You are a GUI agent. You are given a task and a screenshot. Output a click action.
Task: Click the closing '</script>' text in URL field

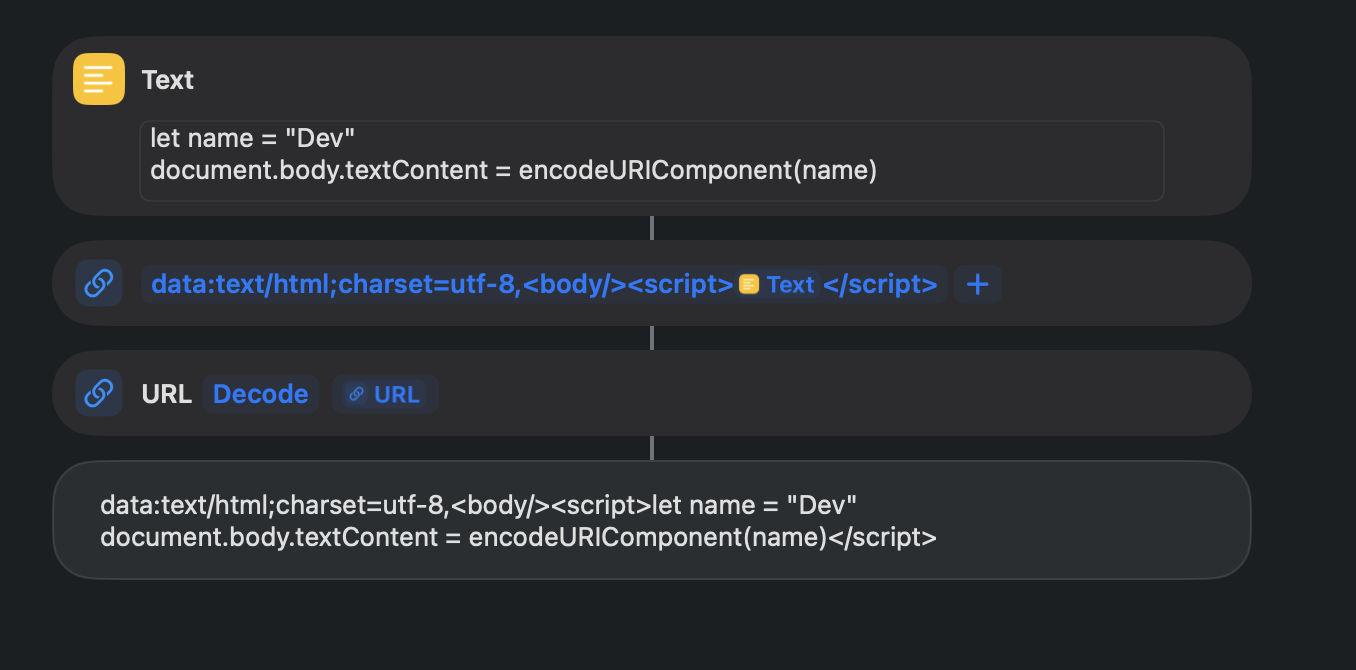pyautogui.click(x=880, y=285)
